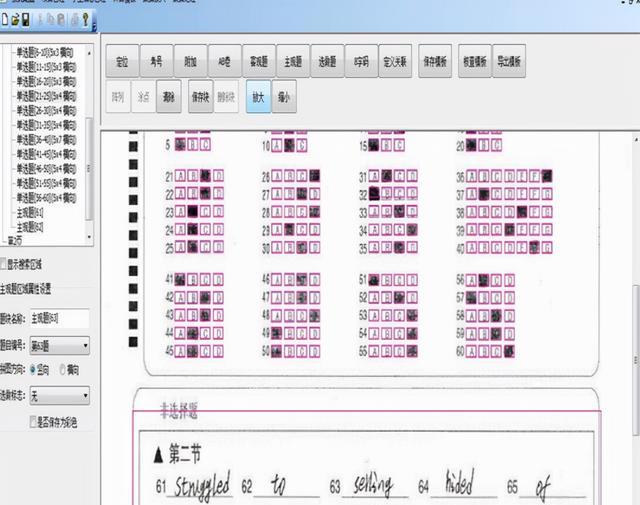Screen dimensions: 640x505
Task: Select tree item 单选题[51-55]
Action: 46,183
